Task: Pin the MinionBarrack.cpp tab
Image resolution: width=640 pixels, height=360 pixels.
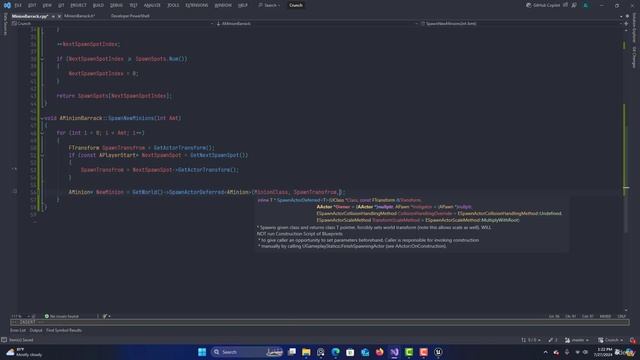Action: pos(53,16)
